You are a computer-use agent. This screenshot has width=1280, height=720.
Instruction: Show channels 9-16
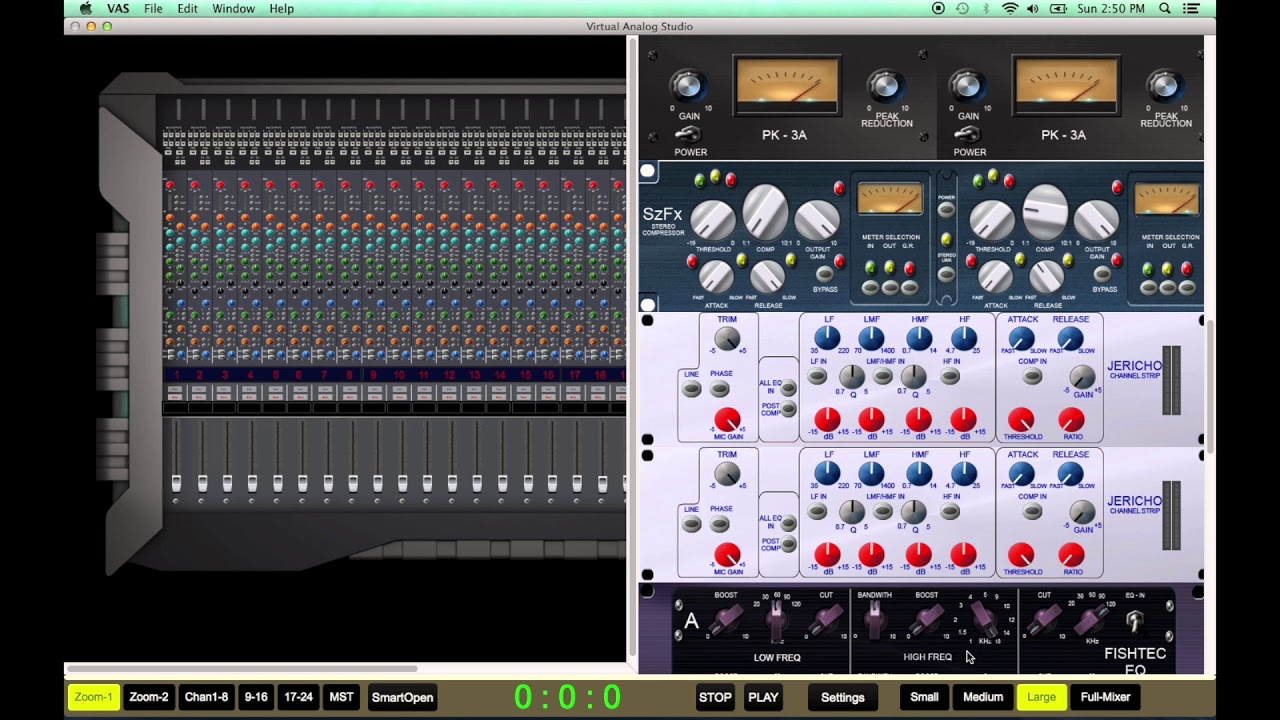(x=256, y=697)
